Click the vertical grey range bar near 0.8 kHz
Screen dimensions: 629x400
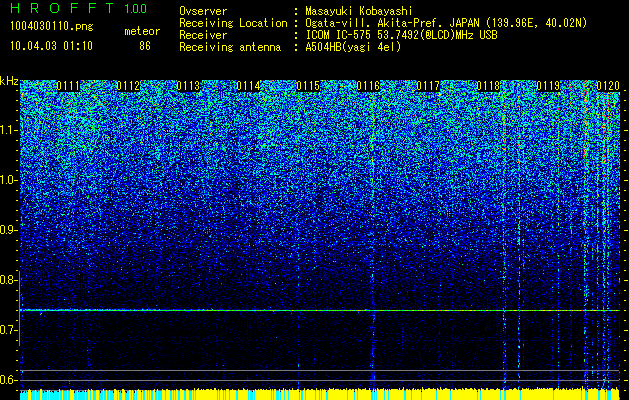[x=20, y=308]
